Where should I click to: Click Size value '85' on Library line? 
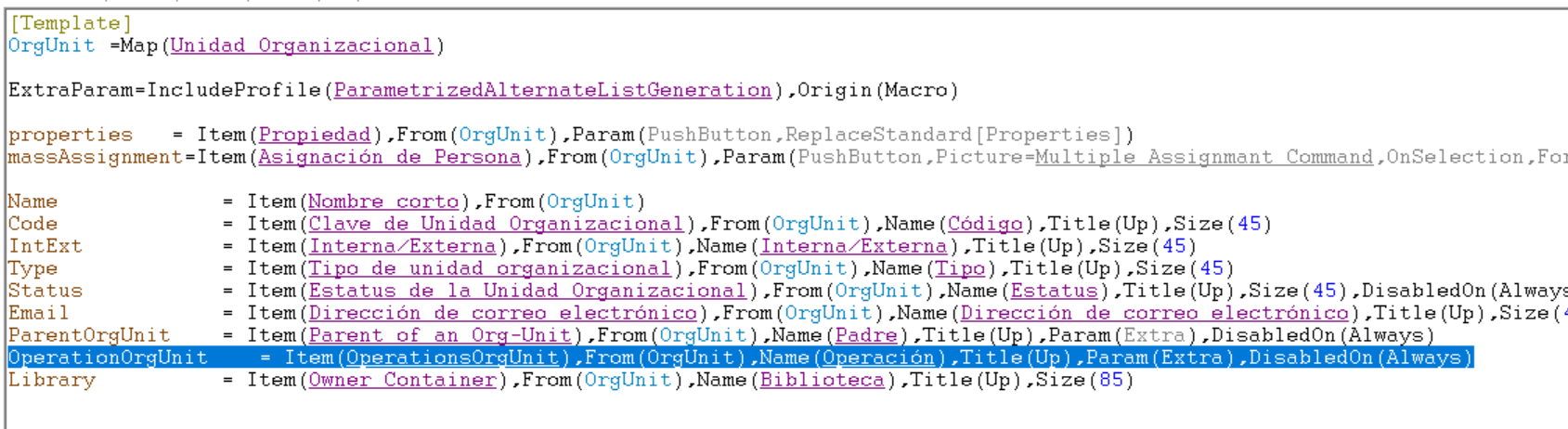click(1110, 380)
